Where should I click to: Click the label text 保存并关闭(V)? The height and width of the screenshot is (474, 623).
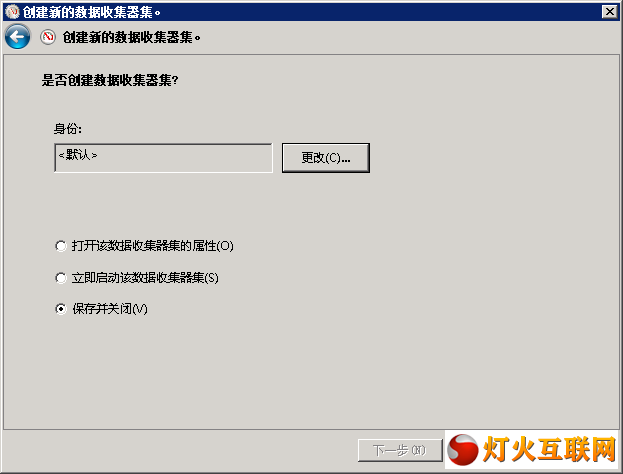[110, 309]
